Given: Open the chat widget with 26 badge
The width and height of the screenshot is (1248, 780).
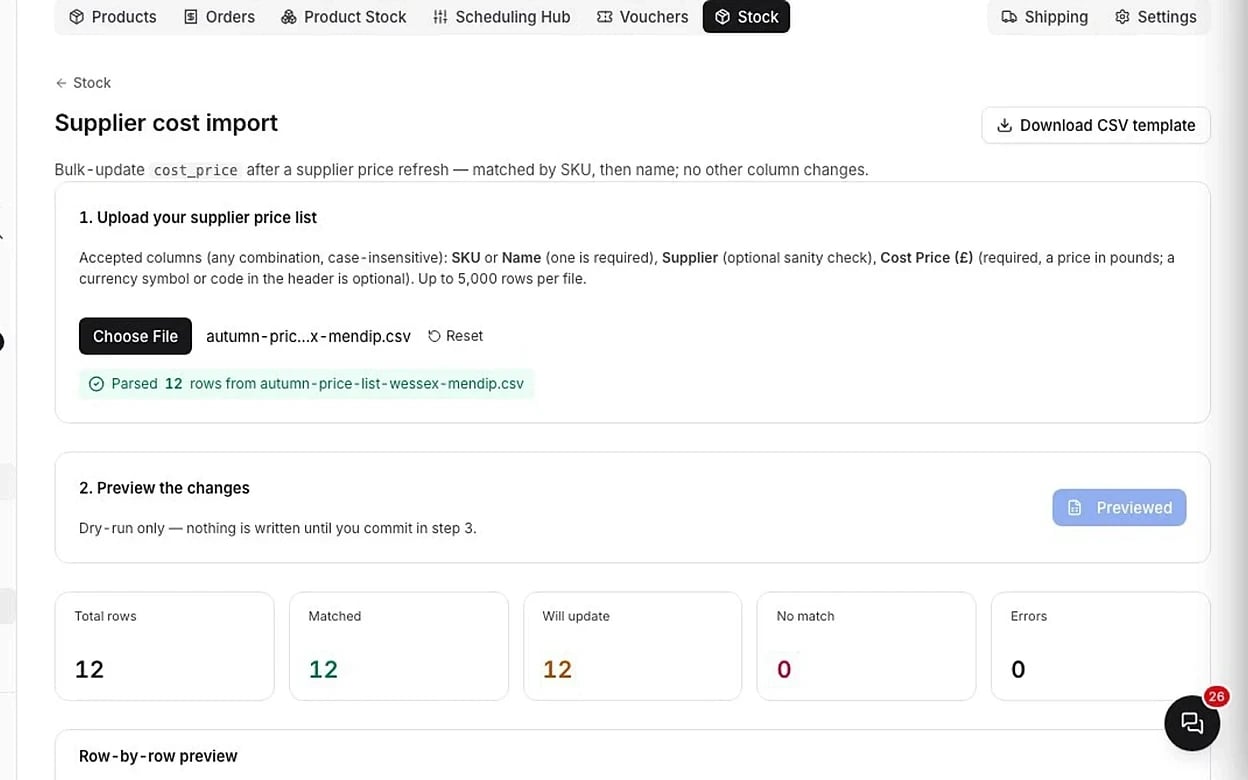Looking at the screenshot, I should click(1192, 722).
